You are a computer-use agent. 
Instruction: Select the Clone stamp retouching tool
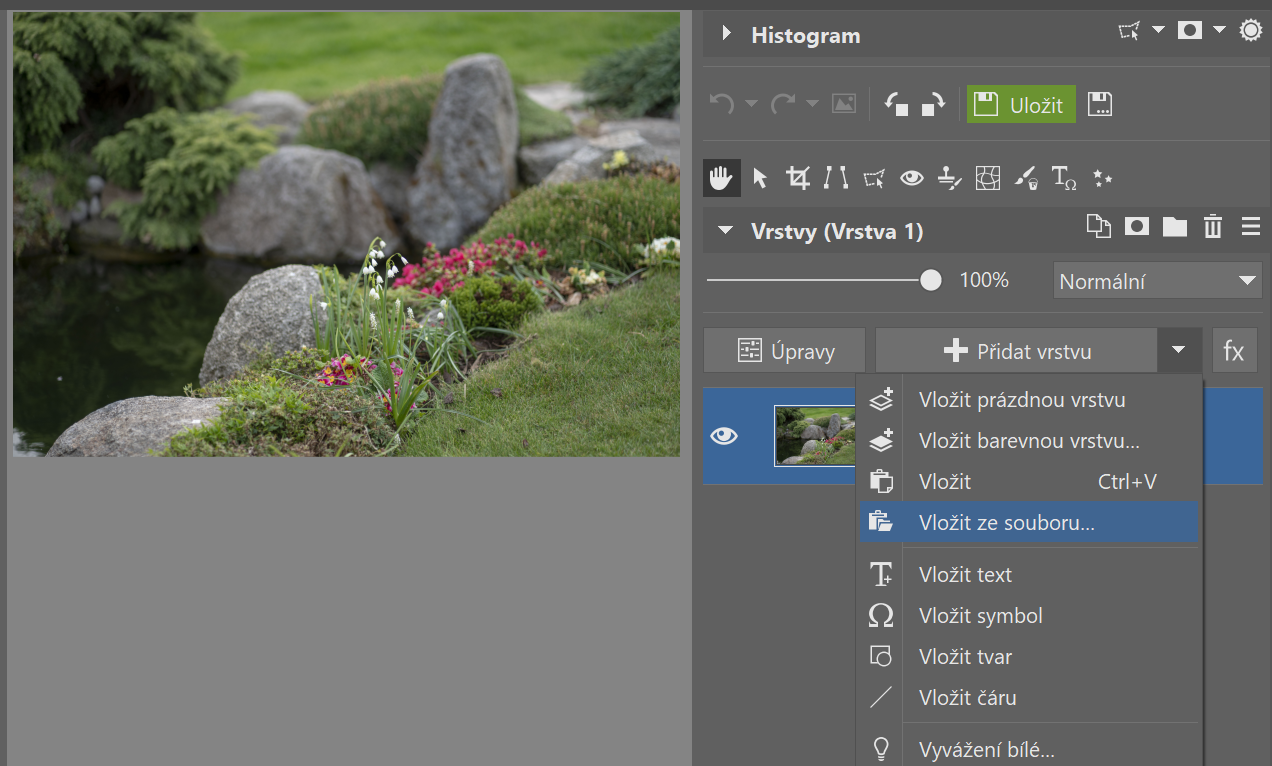[x=949, y=178]
